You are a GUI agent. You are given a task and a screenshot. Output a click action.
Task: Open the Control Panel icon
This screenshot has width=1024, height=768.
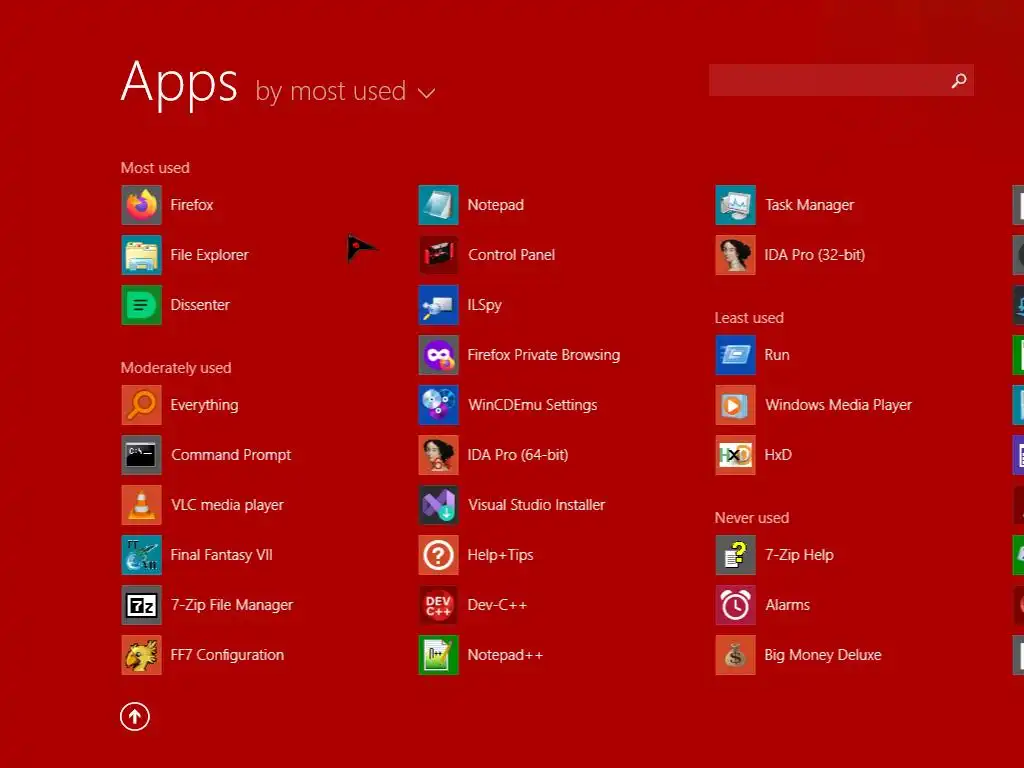coord(438,255)
